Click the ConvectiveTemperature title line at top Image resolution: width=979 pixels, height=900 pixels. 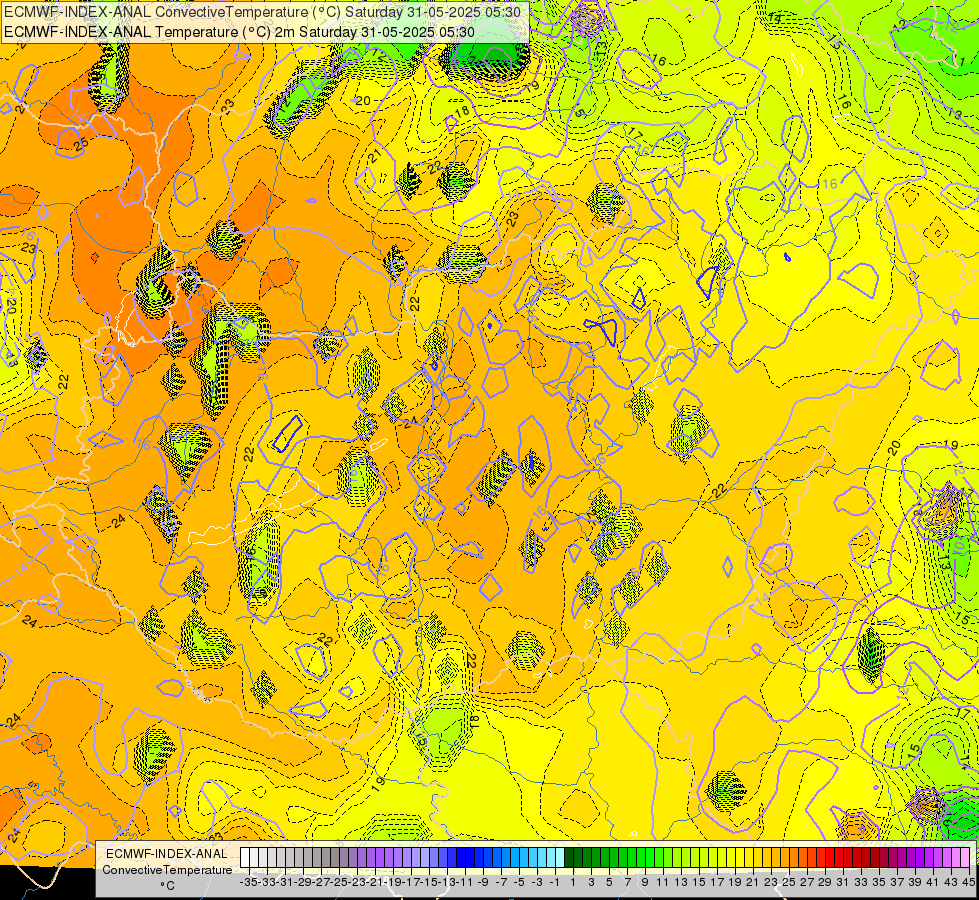[262, 11]
